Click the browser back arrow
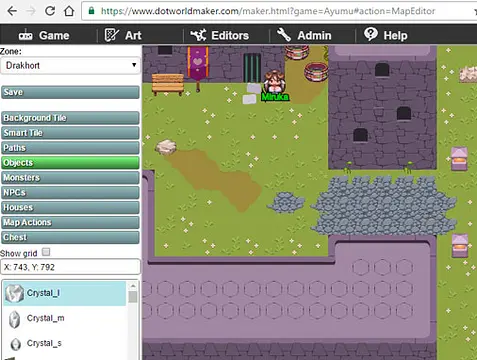This screenshot has width=477, height=360. tap(12, 11)
